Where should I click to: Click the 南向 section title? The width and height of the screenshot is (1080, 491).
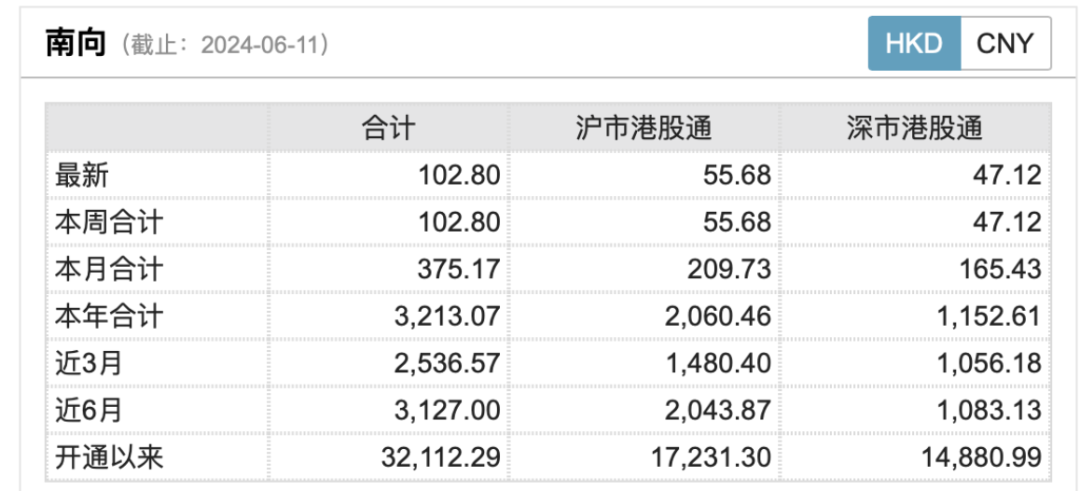[x=76, y=44]
